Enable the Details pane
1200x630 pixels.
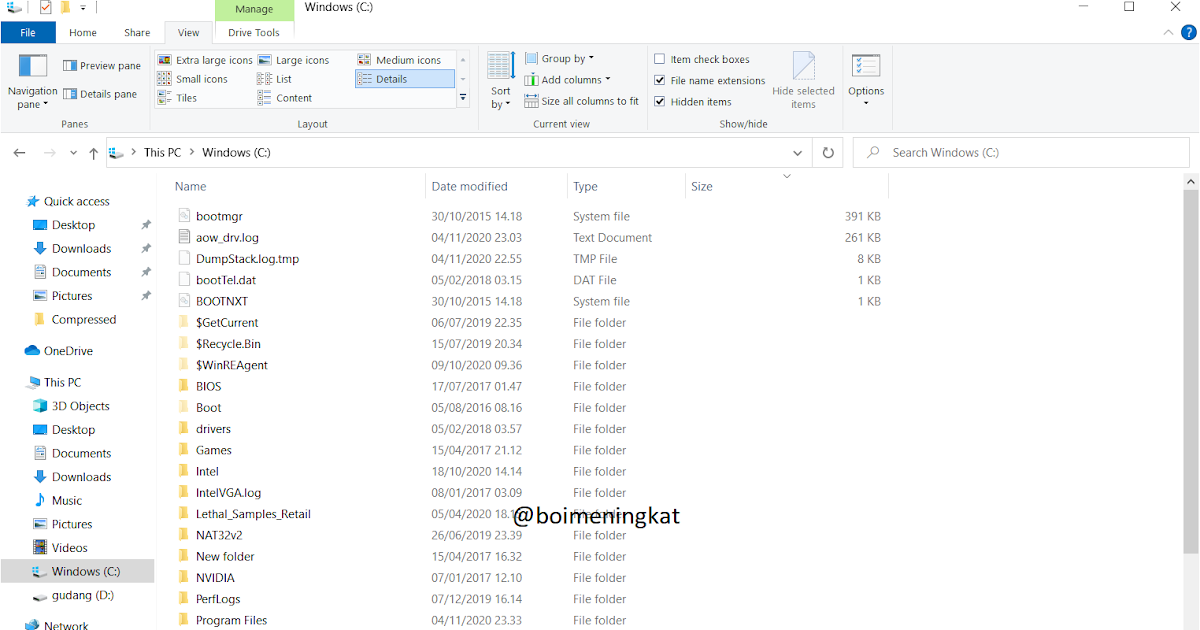(100, 94)
